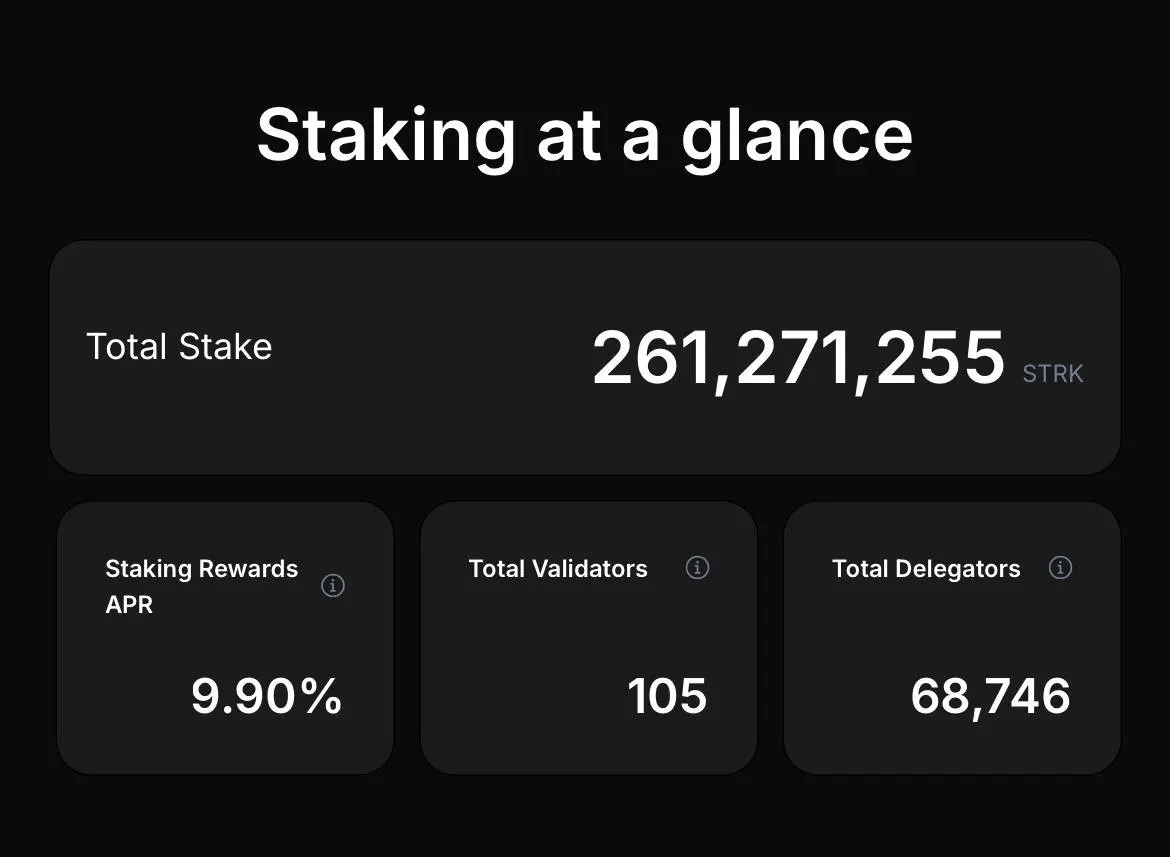The width and height of the screenshot is (1170, 857).
Task: Select the Total Delegators card
Action: tap(951, 637)
